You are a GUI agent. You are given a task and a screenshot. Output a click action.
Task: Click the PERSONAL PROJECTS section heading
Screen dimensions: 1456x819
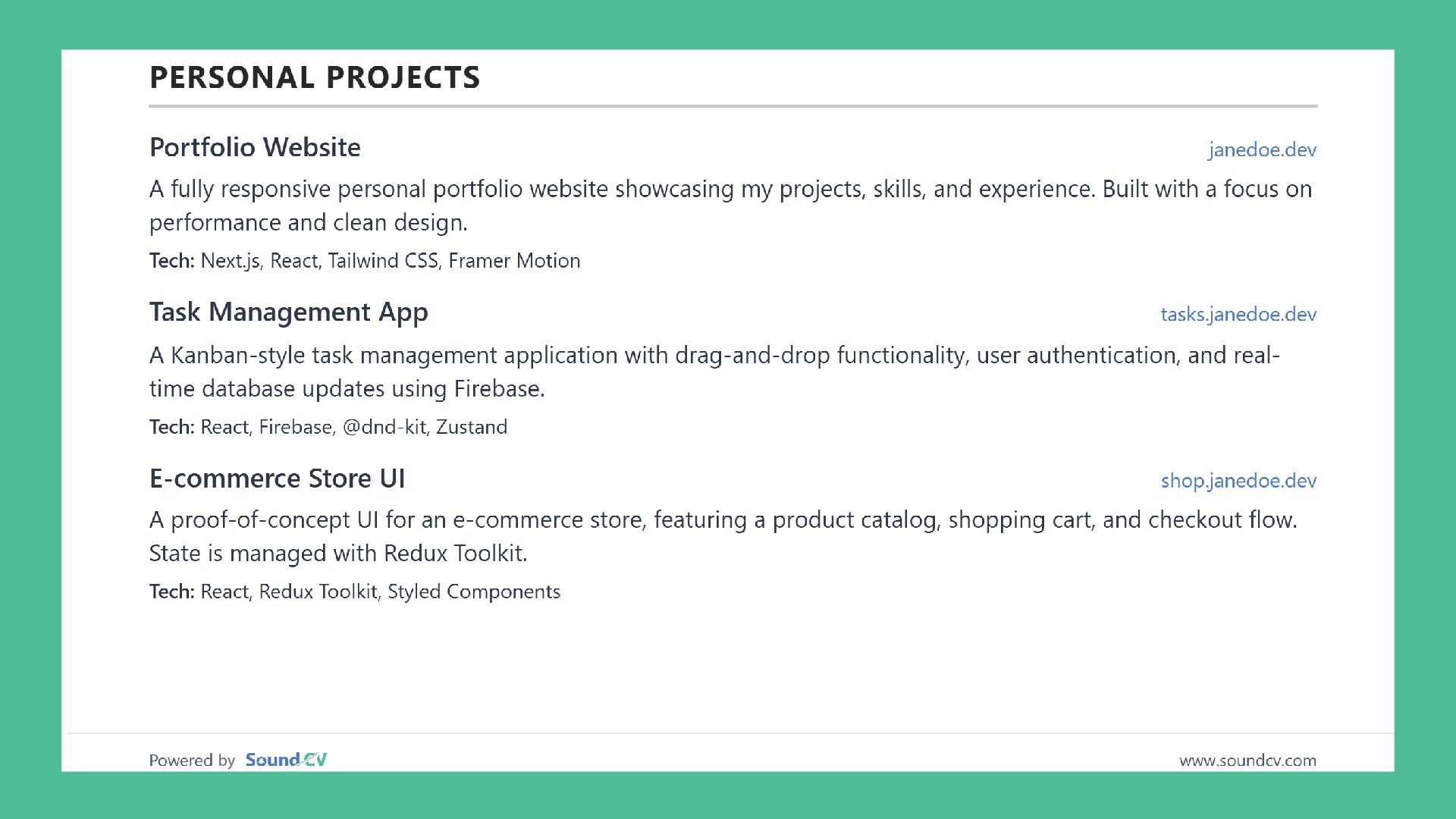coord(315,77)
